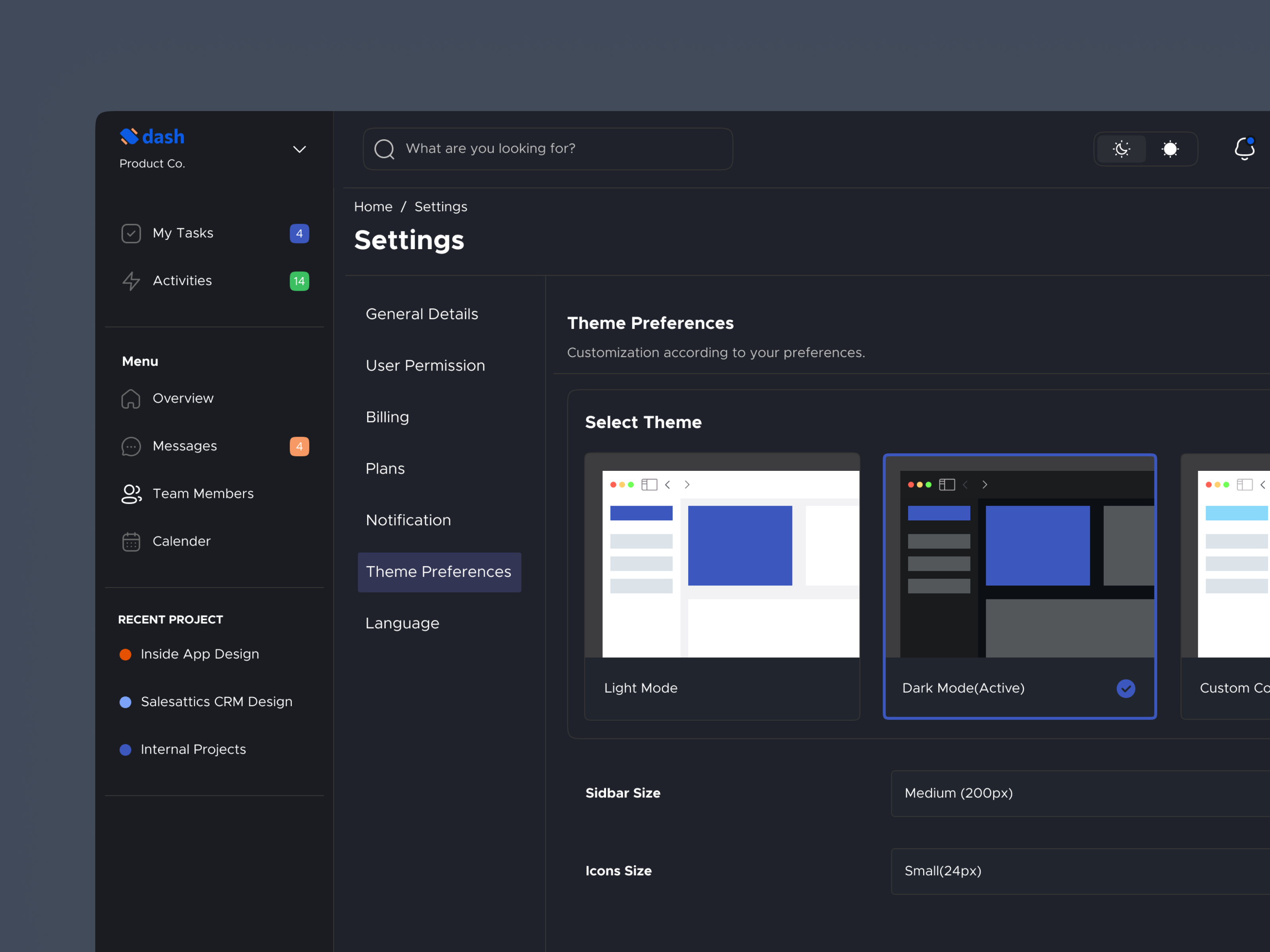Open the My Tasks icon in sidebar

coord(131,233)
